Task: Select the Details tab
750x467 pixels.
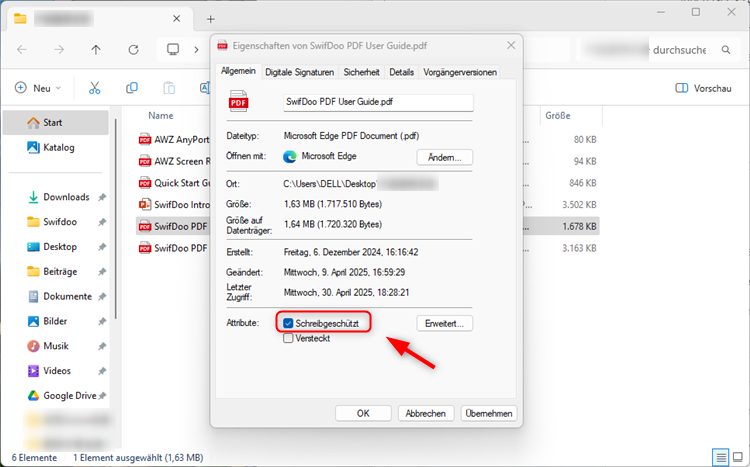Action: [401, 72]
